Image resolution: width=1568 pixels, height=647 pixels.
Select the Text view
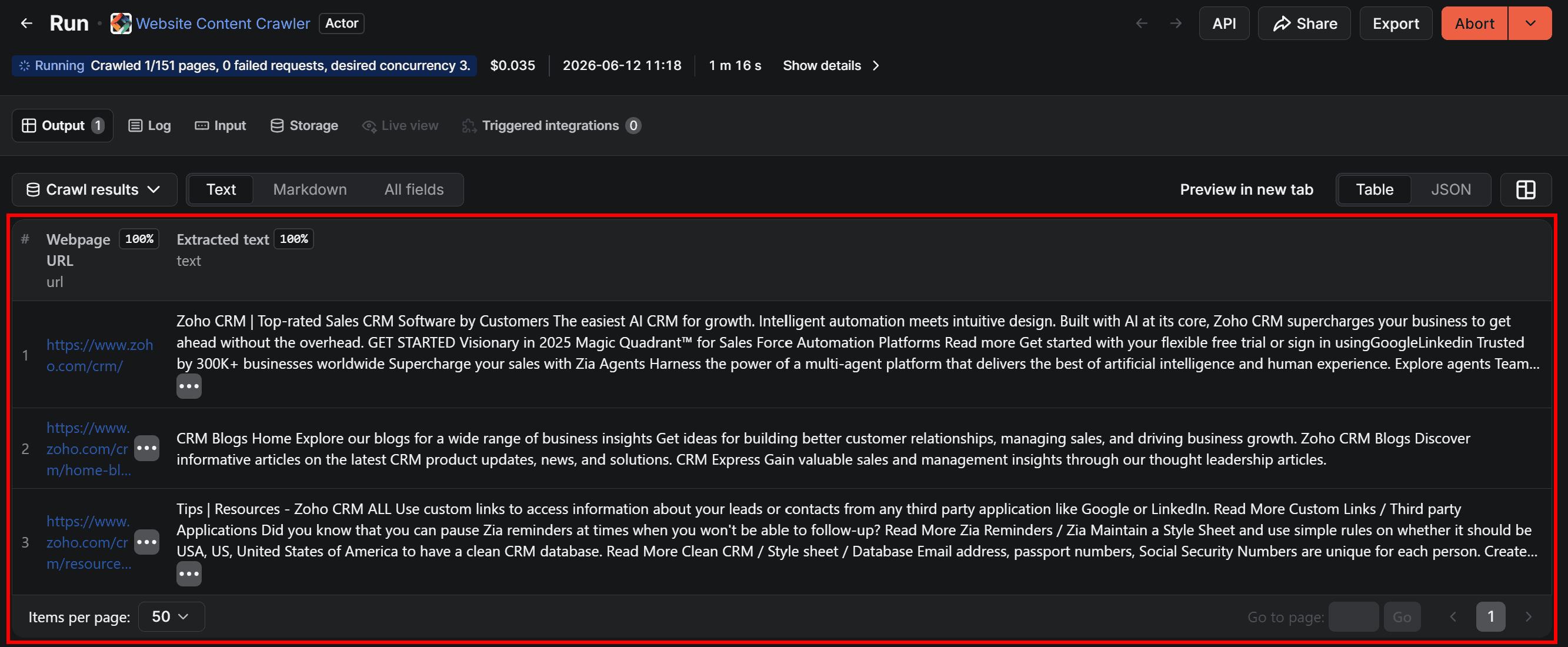221,189
